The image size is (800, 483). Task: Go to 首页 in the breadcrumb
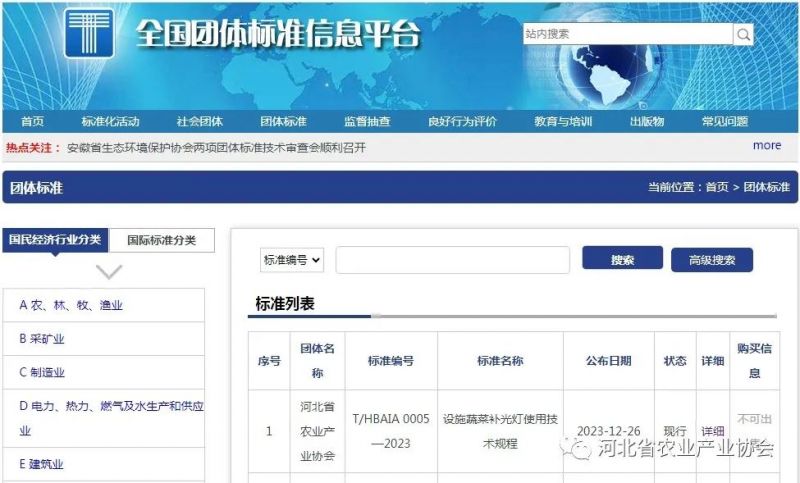click(717, 187)
